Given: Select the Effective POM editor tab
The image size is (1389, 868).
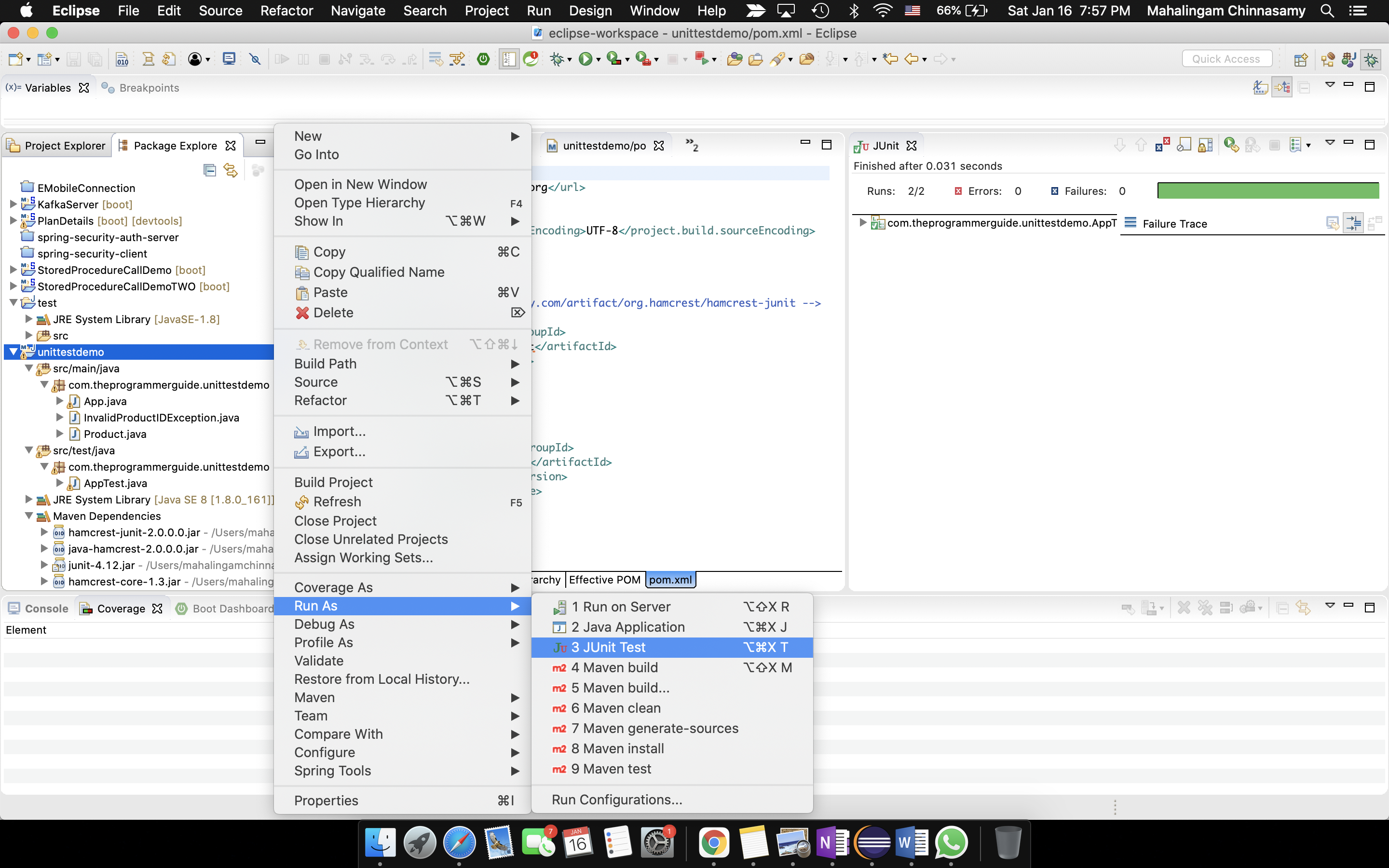Looking at the screenshot, I should coord(604,580).
